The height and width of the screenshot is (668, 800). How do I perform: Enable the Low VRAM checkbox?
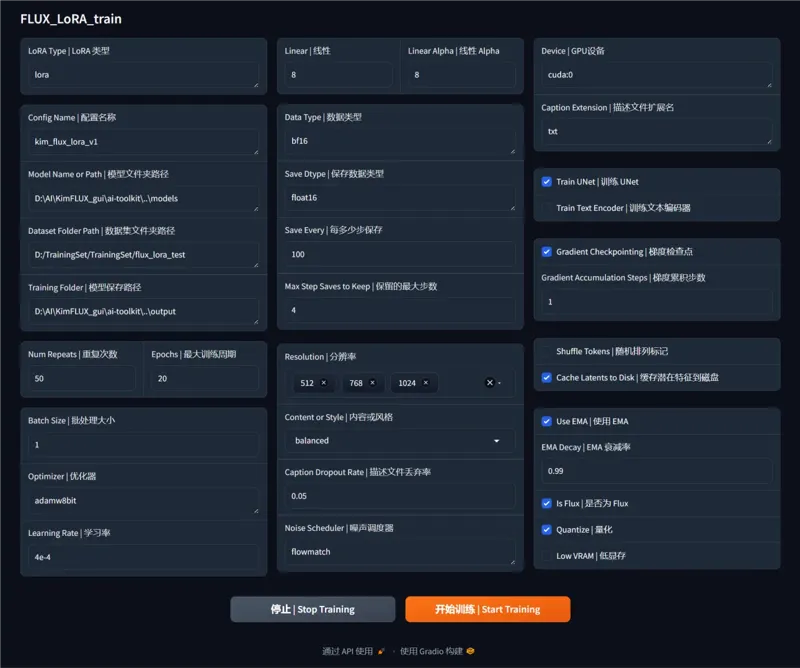pyautogui.click(x=546, y=556)
